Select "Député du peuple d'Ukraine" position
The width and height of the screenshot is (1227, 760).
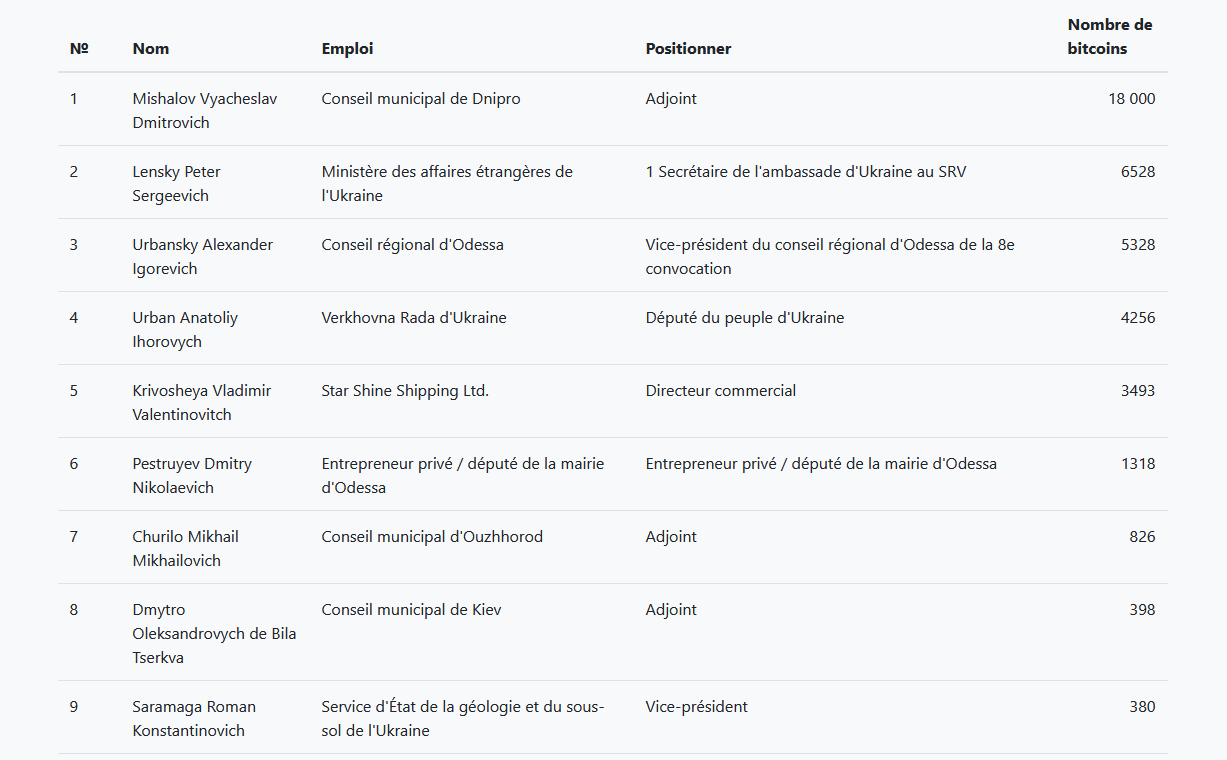[745, 317]
